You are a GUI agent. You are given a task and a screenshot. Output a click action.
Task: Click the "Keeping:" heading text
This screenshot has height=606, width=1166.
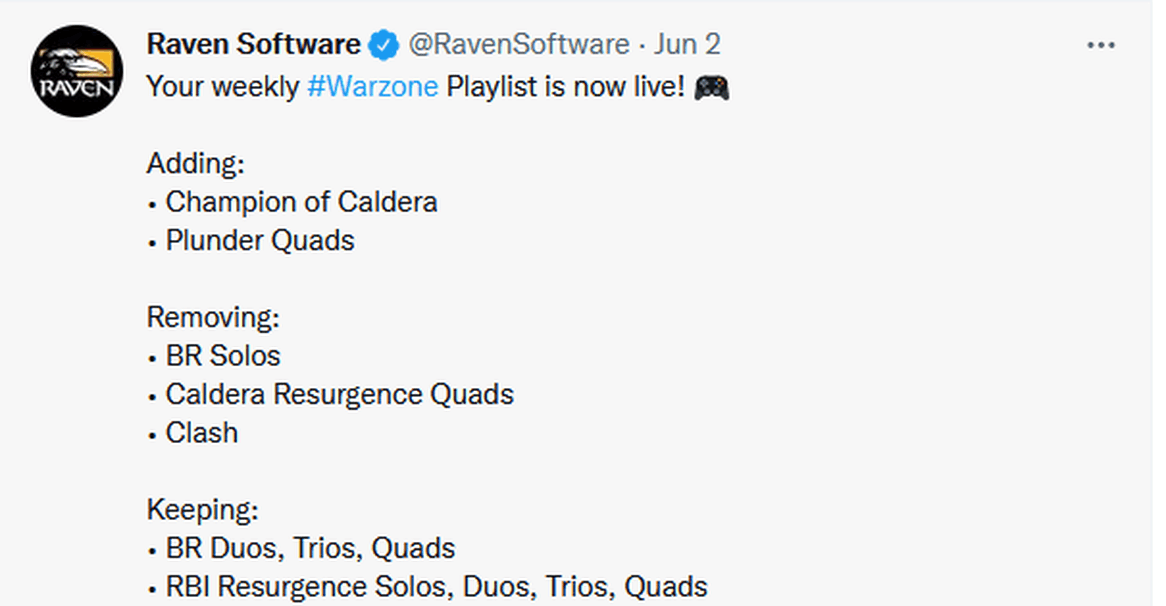(x=202, y=510)
